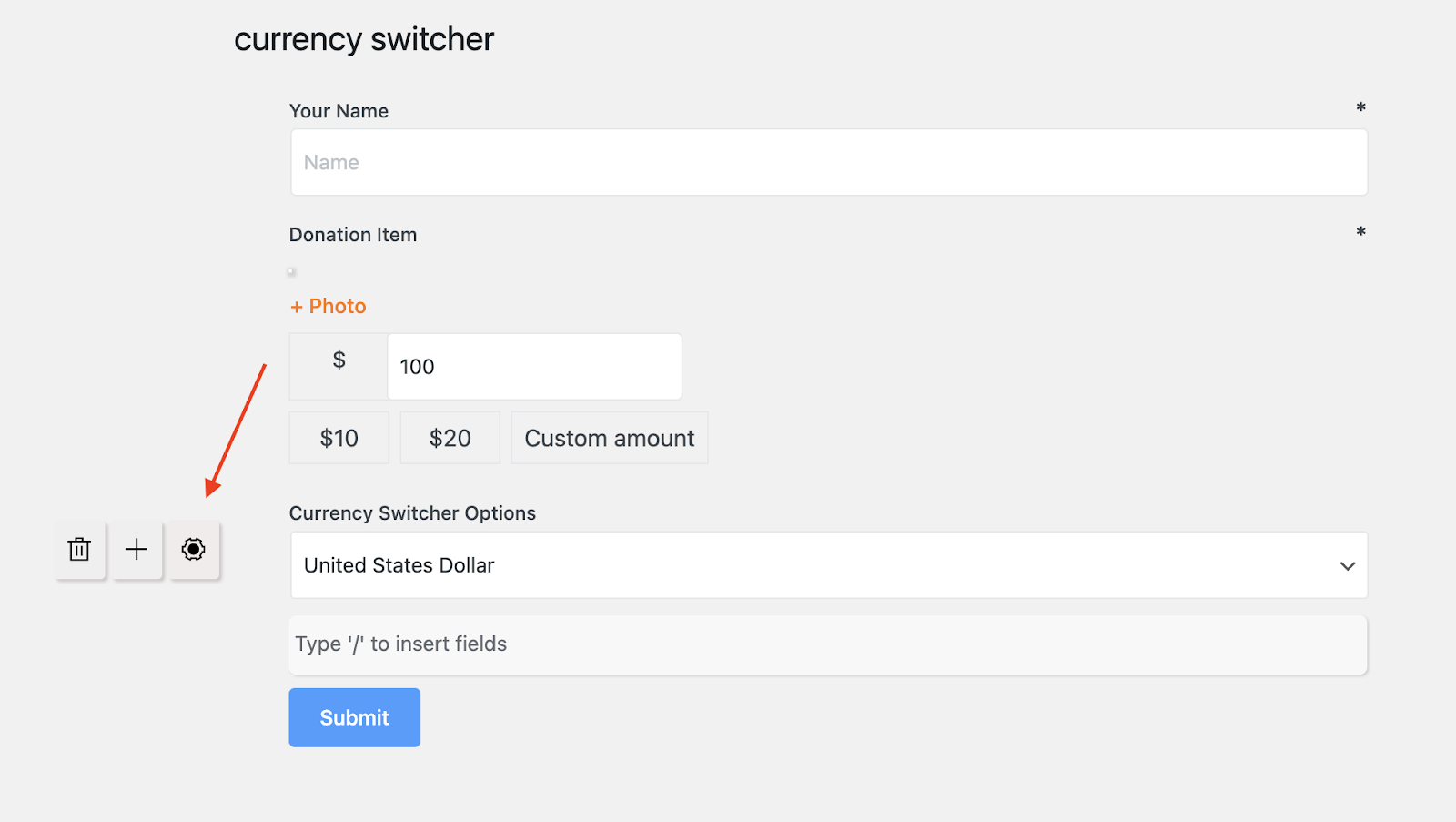Open the United States Dollar selector
Viewport: 1456px width, 822px height.
point(828,565)
